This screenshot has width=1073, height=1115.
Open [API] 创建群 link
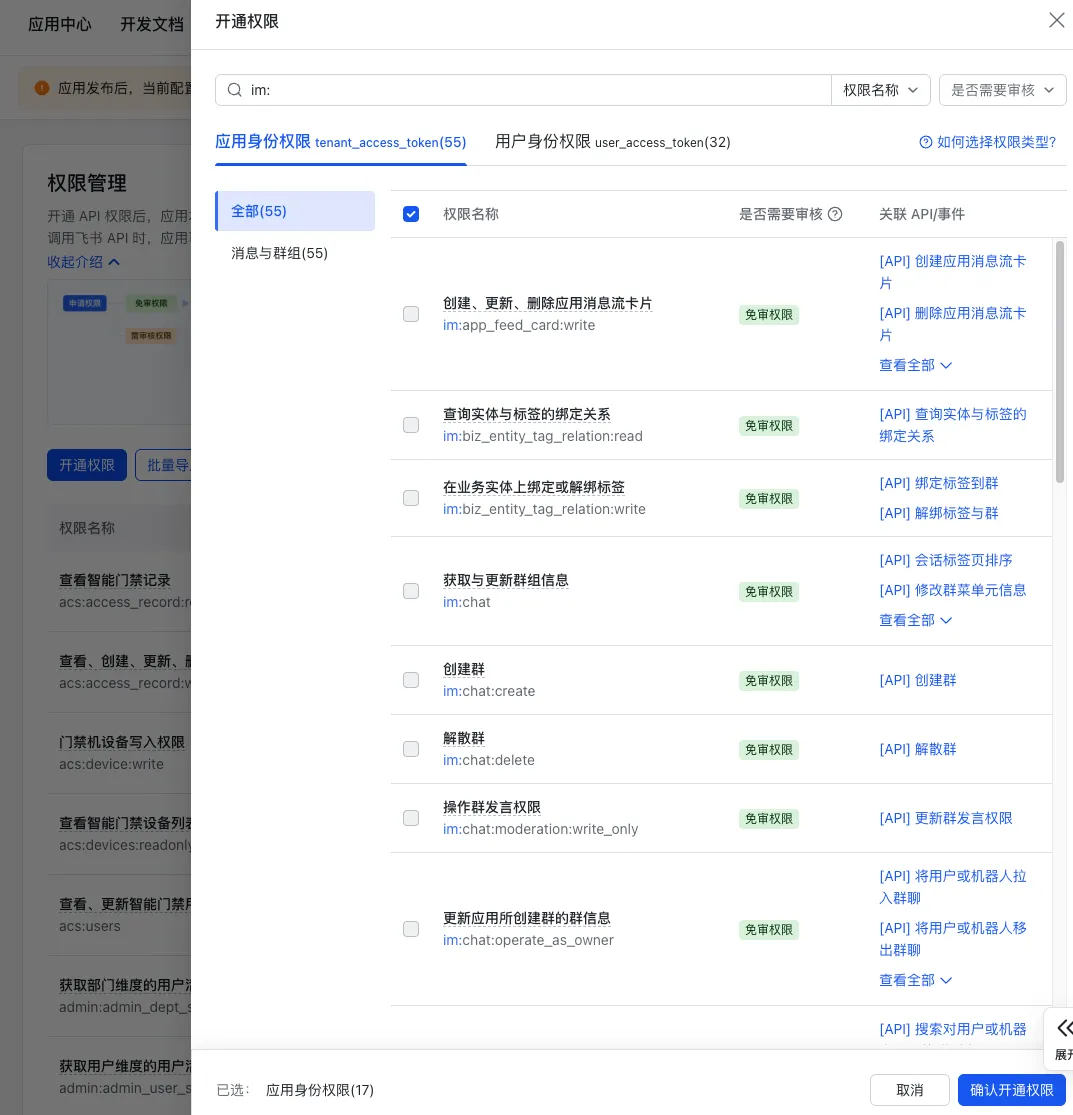pos(918,680)
